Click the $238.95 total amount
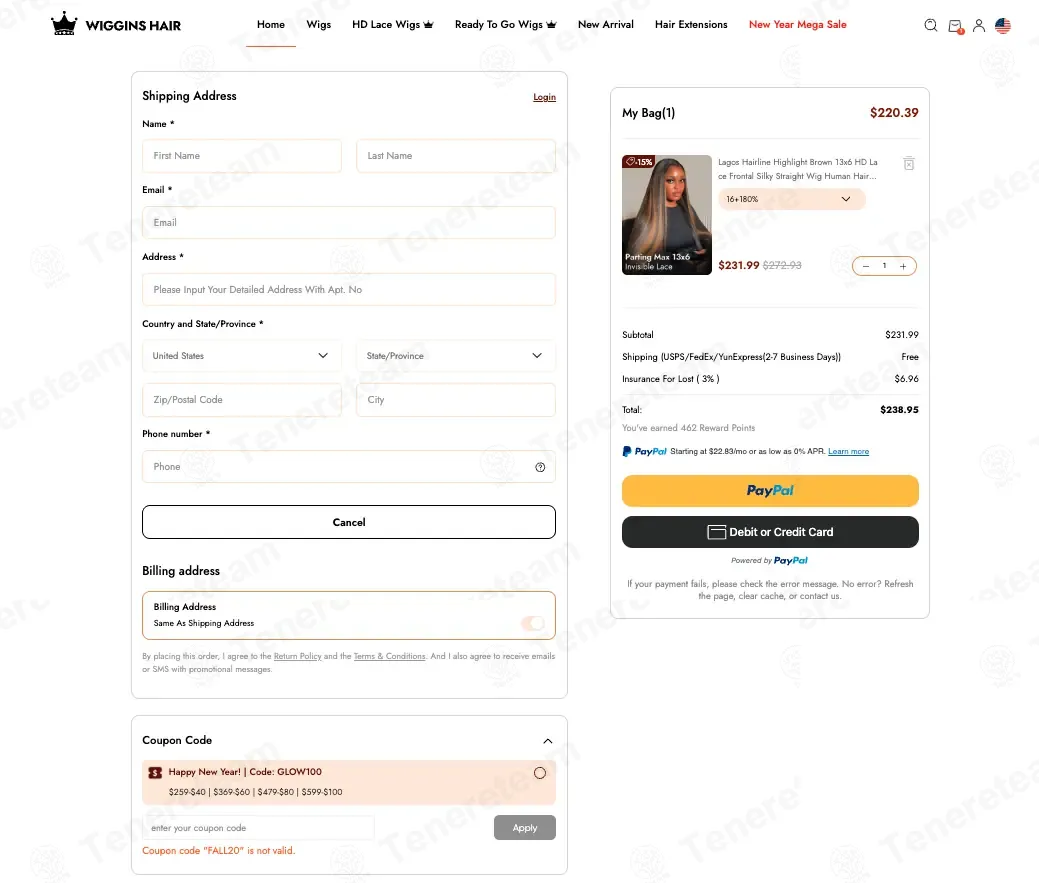This screenshot has width=1039, height=883. click(x=899, y=410)
